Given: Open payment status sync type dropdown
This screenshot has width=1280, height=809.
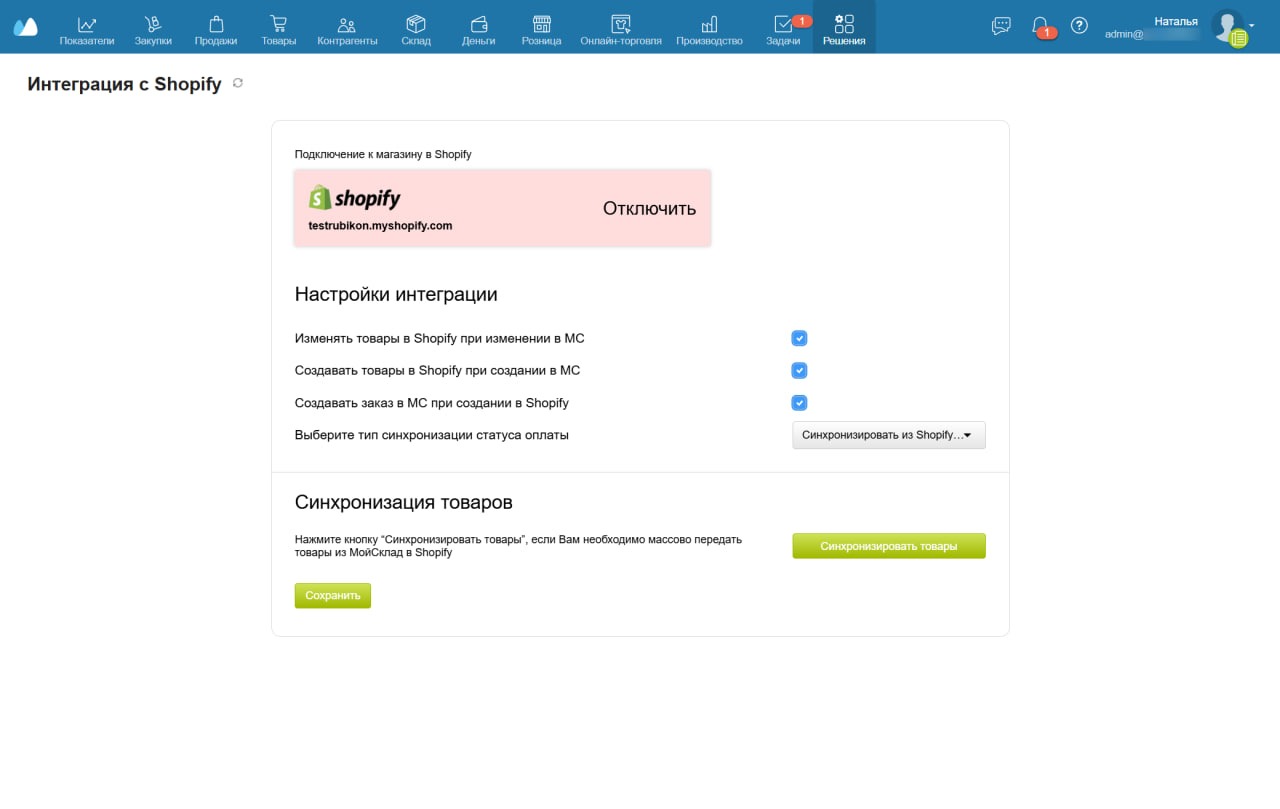Looking at the screenshot, I should coord(889,435).
